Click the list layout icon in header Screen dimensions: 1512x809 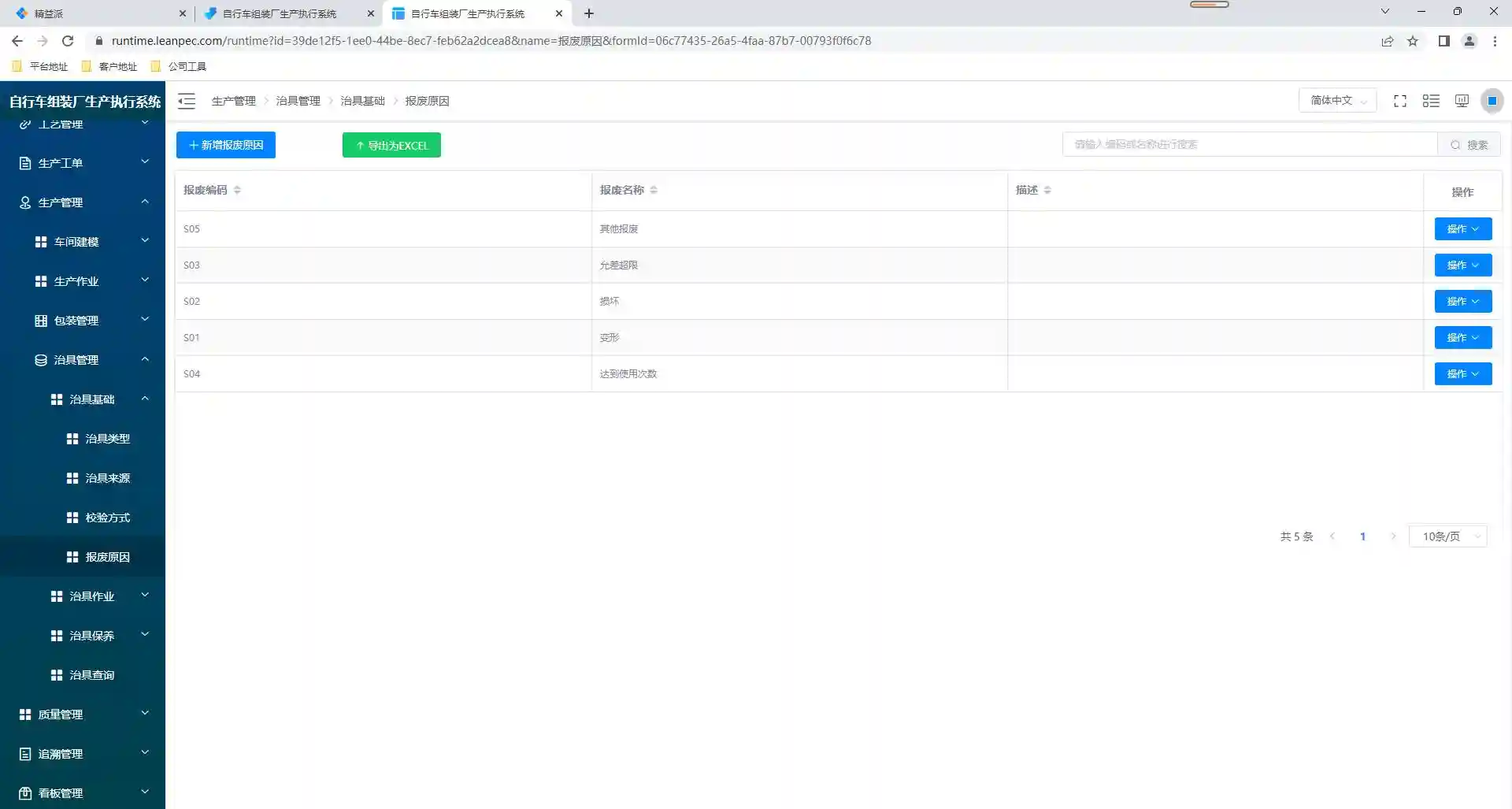coord(1431,101)
